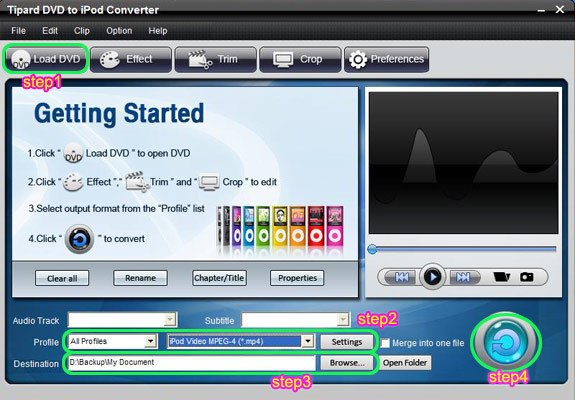Click the Trim clapperboard icon in step 2

coord(137,181)
